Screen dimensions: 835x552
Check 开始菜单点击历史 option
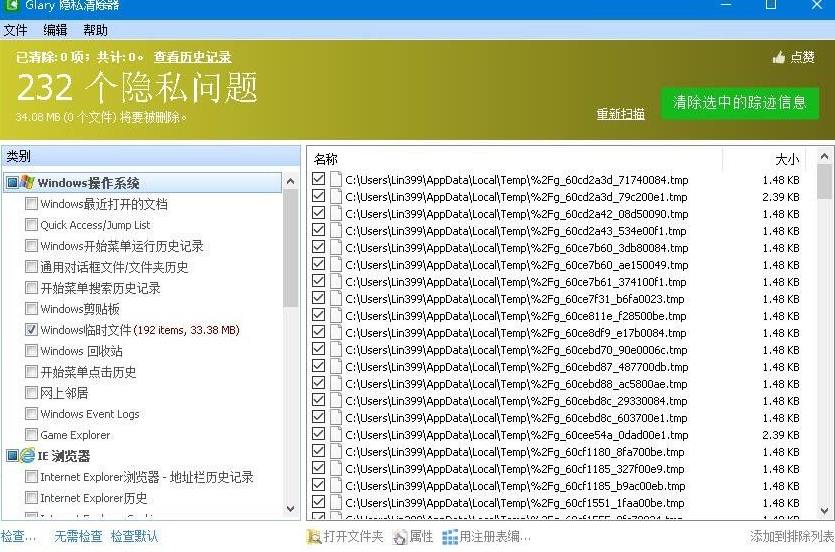tap(31, 372)
